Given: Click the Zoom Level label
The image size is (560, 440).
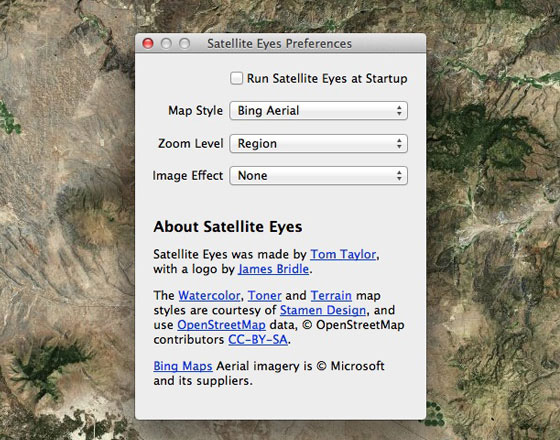Looking at the screenshot, I should coord(191,144).
